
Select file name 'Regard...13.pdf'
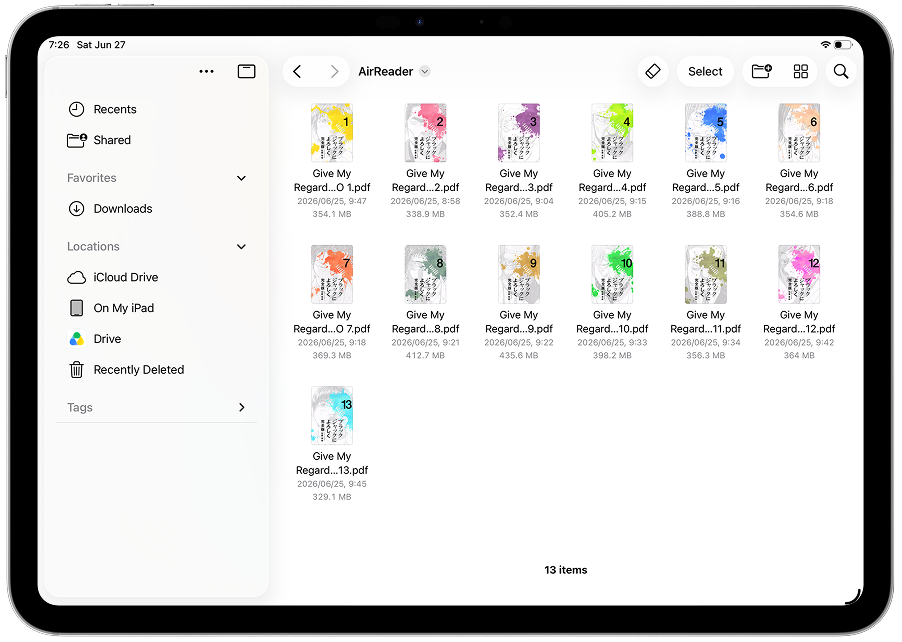coord(332,471)
